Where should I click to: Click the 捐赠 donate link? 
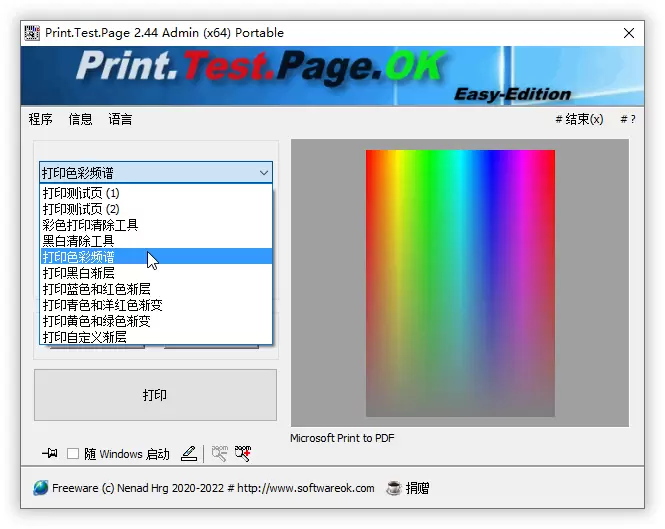(x=417, y=488)
